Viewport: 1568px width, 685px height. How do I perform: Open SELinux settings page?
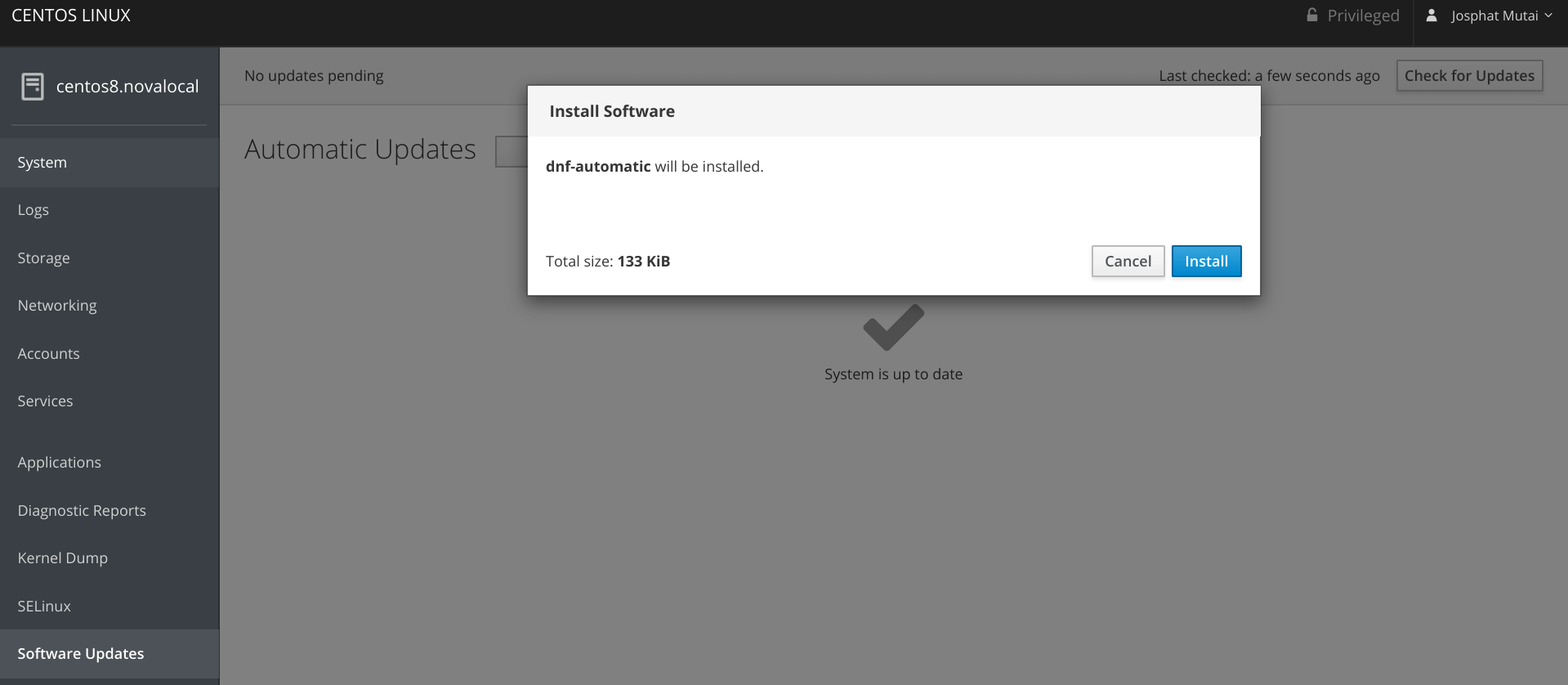109,606
